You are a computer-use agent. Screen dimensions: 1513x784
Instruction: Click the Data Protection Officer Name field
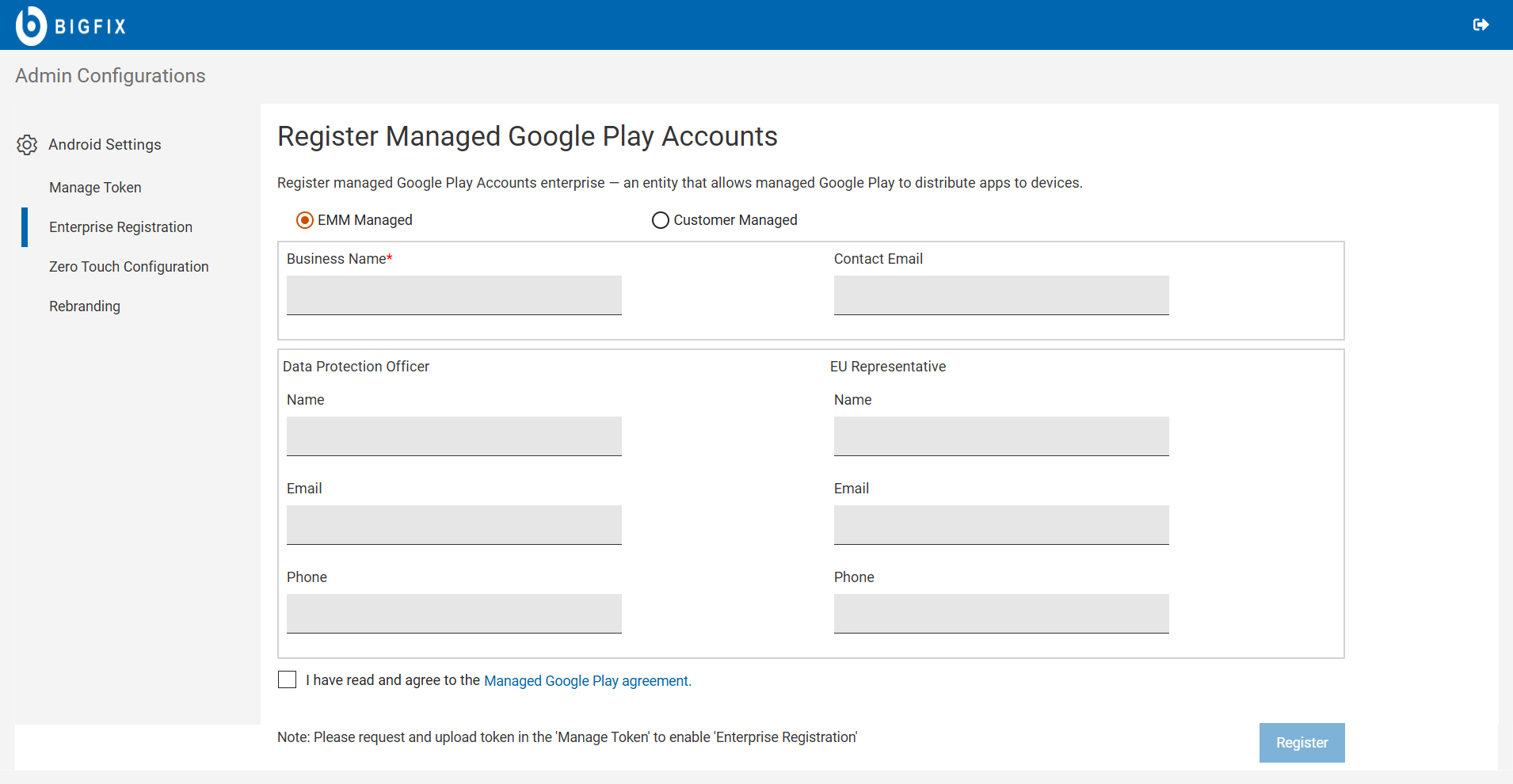tap(454, 436)
